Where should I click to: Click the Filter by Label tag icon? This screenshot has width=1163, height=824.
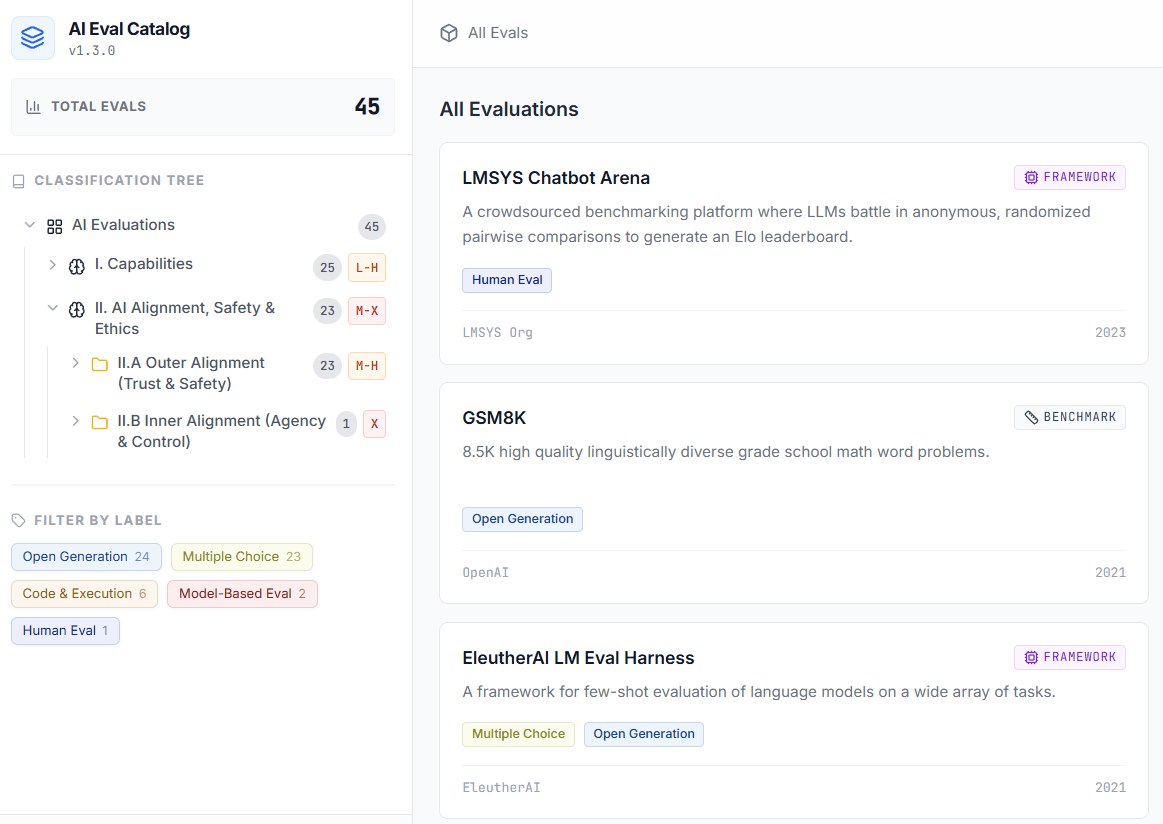18,521
